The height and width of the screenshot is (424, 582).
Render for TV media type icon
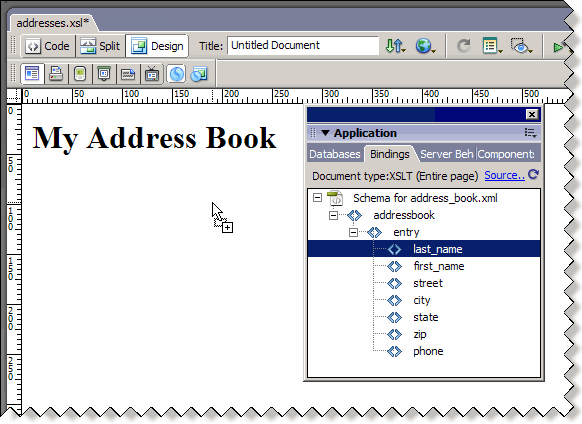(152, 74)
